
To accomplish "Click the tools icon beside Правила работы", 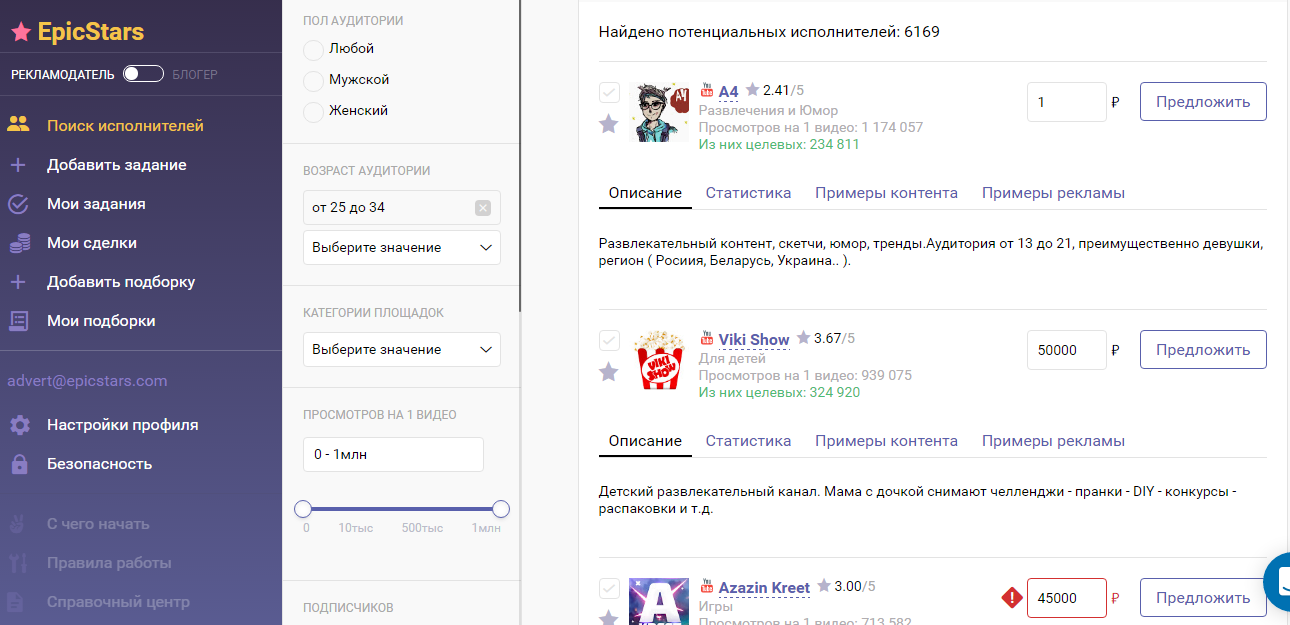I will pos(18,563).
